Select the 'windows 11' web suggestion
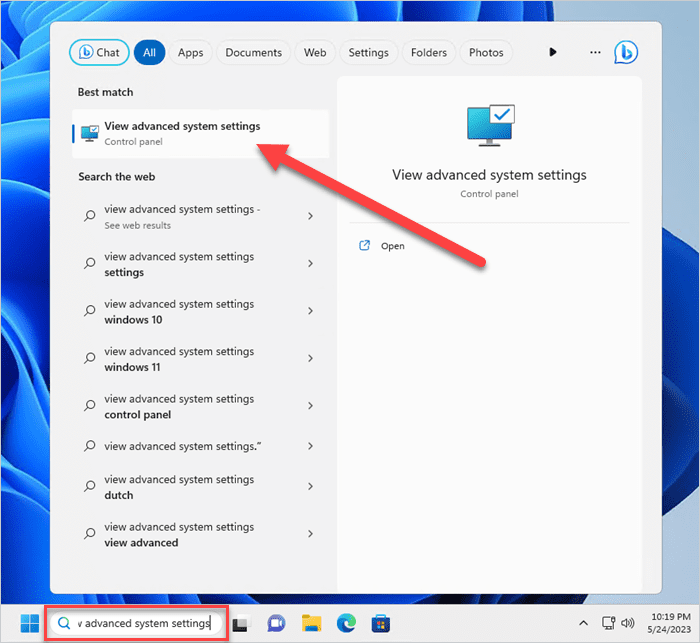The width and height of the screenshot is (700, 643). (200, 359)
